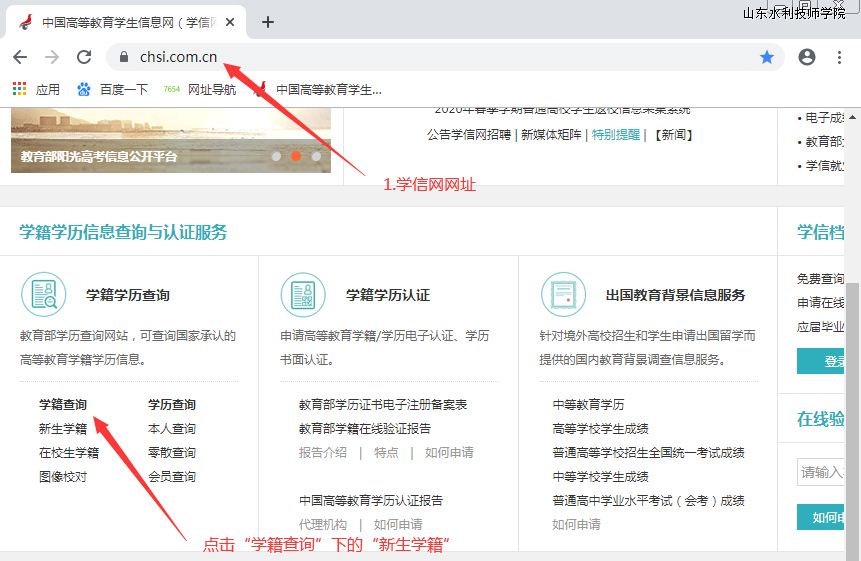Click the browser forward arrow
The width and height of the screenshot is (861, 561).
tap(52, 57)
